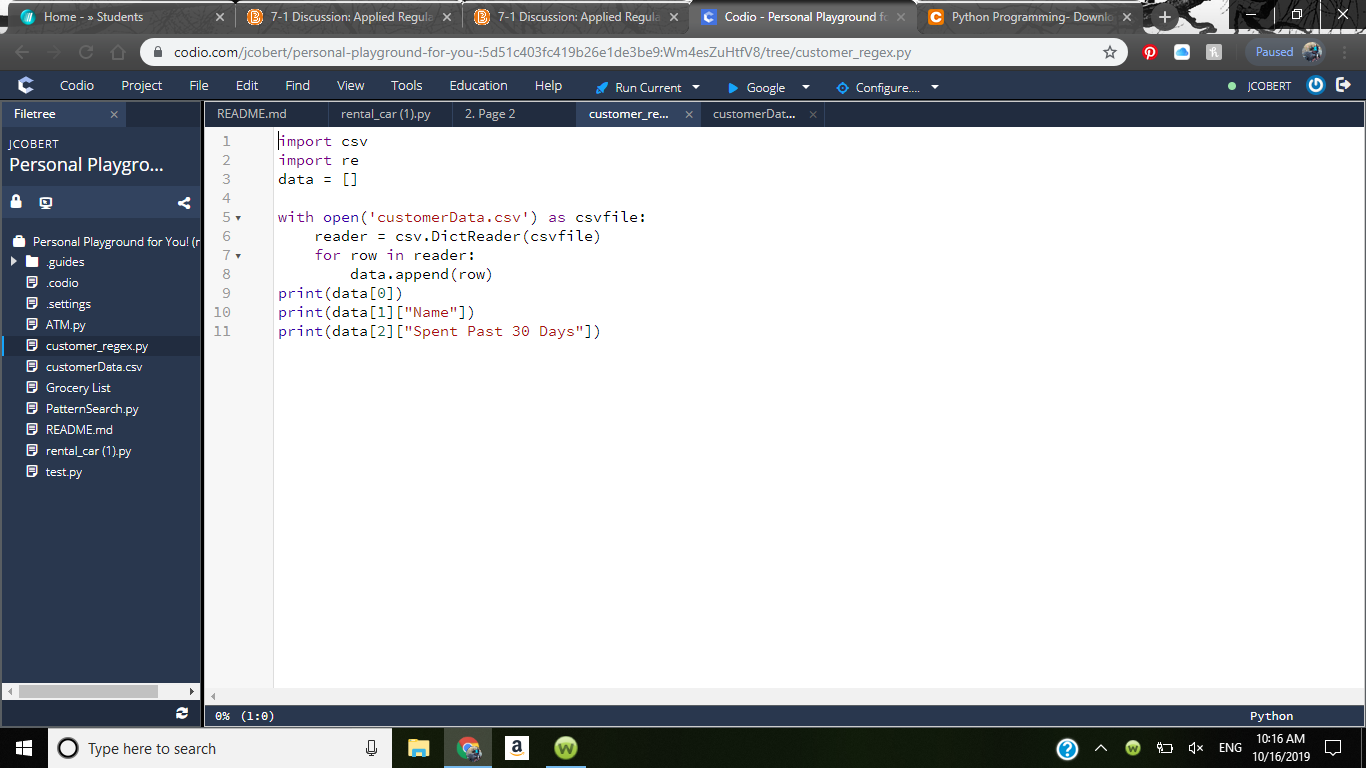Open the Windows Start menu
This screenshot has width=1366, height=768.
pos(24,748)
